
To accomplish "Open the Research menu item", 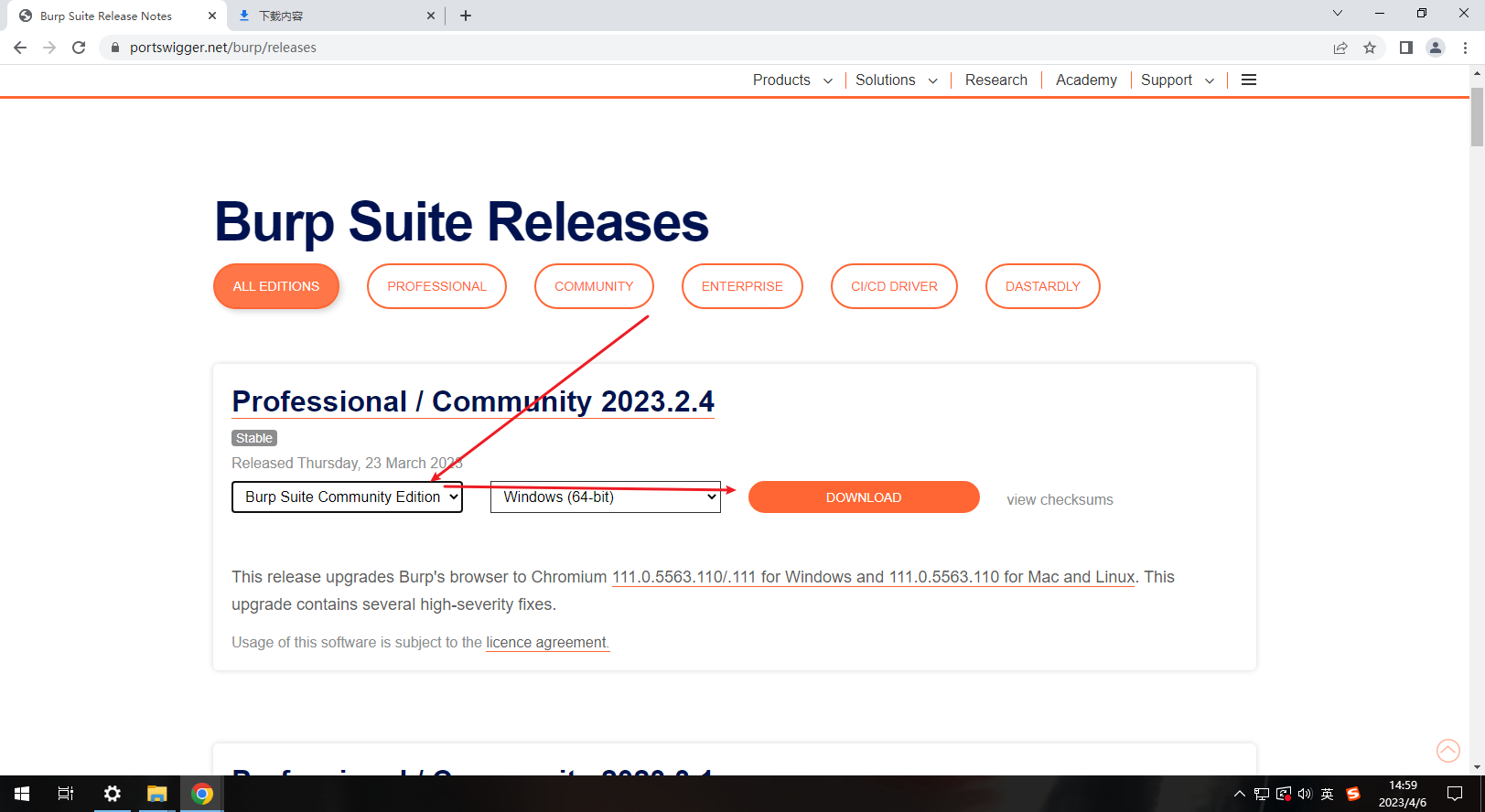I will 996,80.
